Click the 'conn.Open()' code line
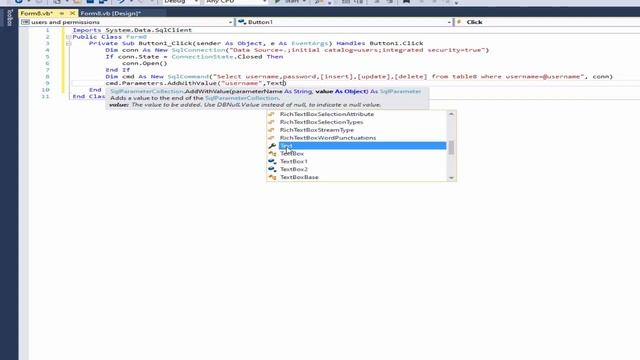 pos(144,63)
